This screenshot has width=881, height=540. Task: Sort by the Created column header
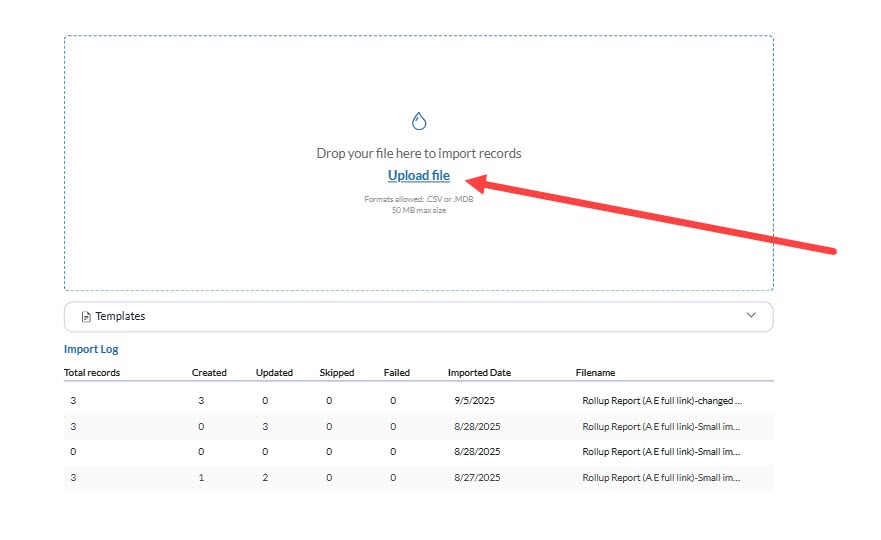[x=209, y=373]
